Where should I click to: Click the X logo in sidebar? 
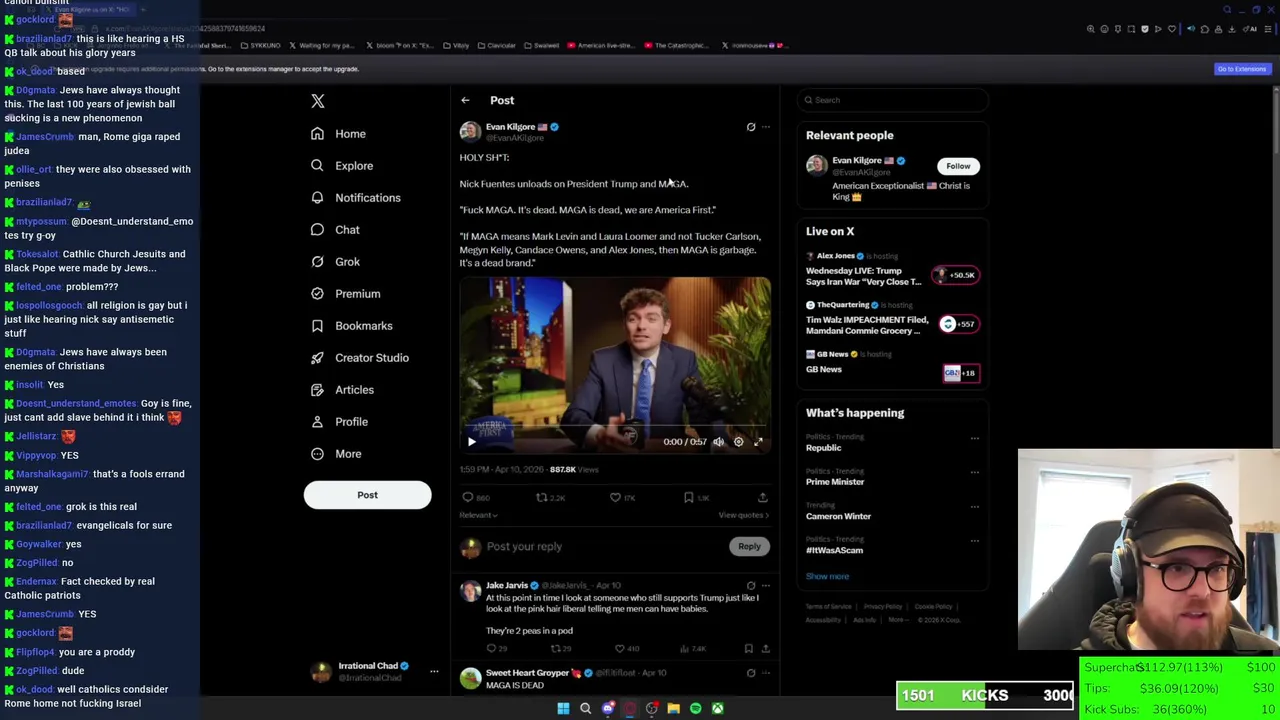click(318, 101)
